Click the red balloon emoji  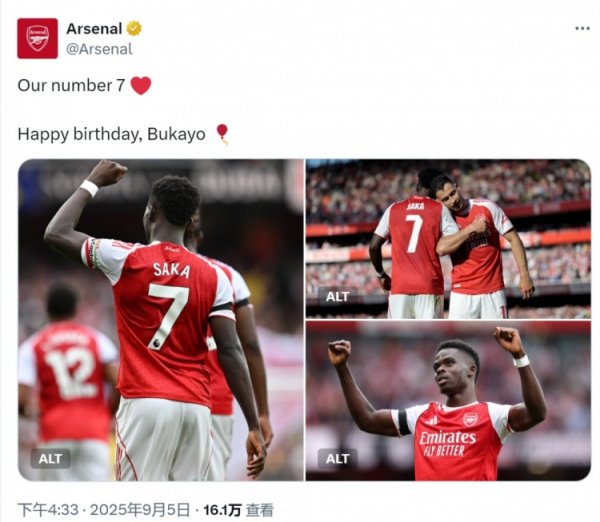click(221, 134)
